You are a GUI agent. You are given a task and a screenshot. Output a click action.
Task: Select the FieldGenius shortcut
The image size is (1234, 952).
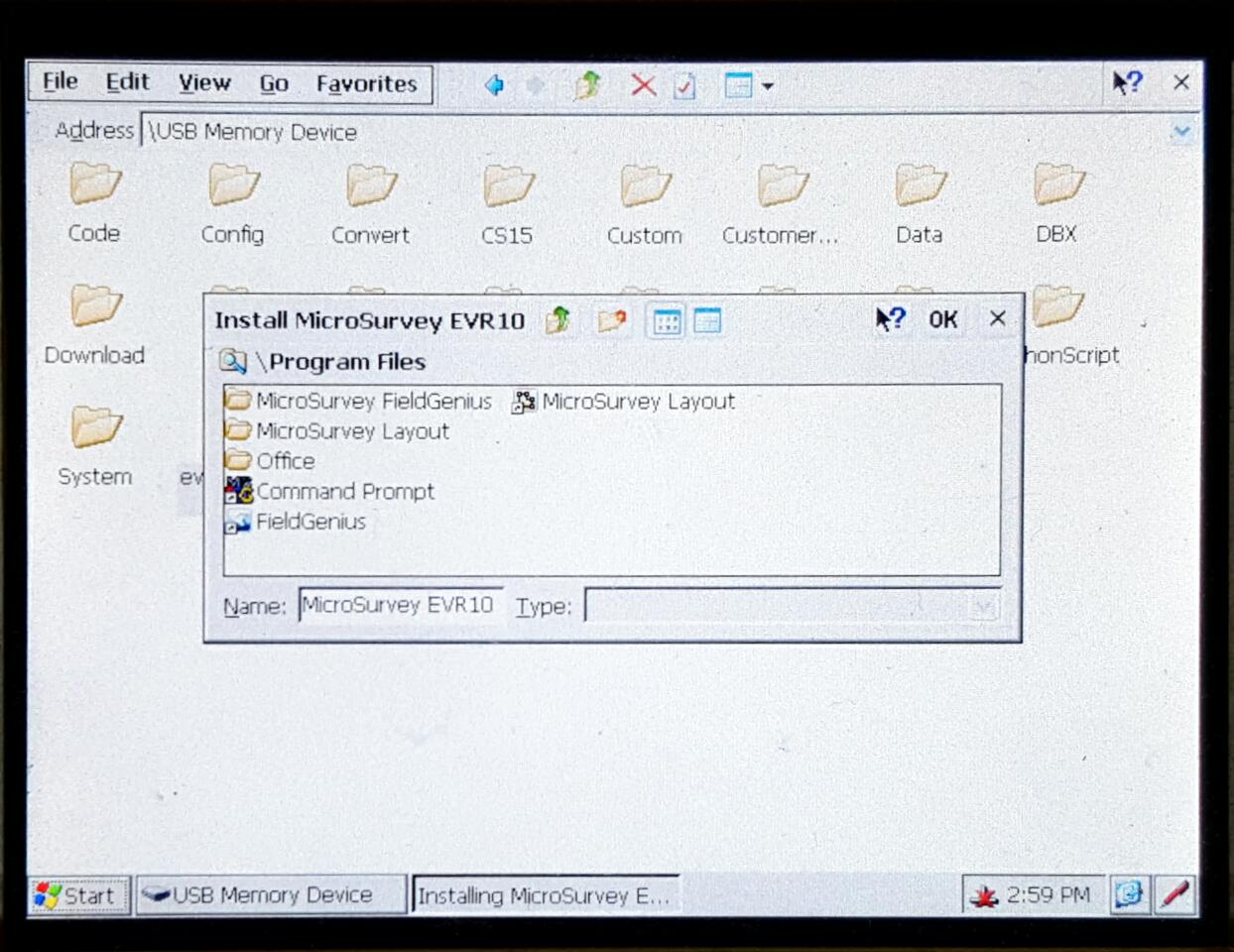296,522
